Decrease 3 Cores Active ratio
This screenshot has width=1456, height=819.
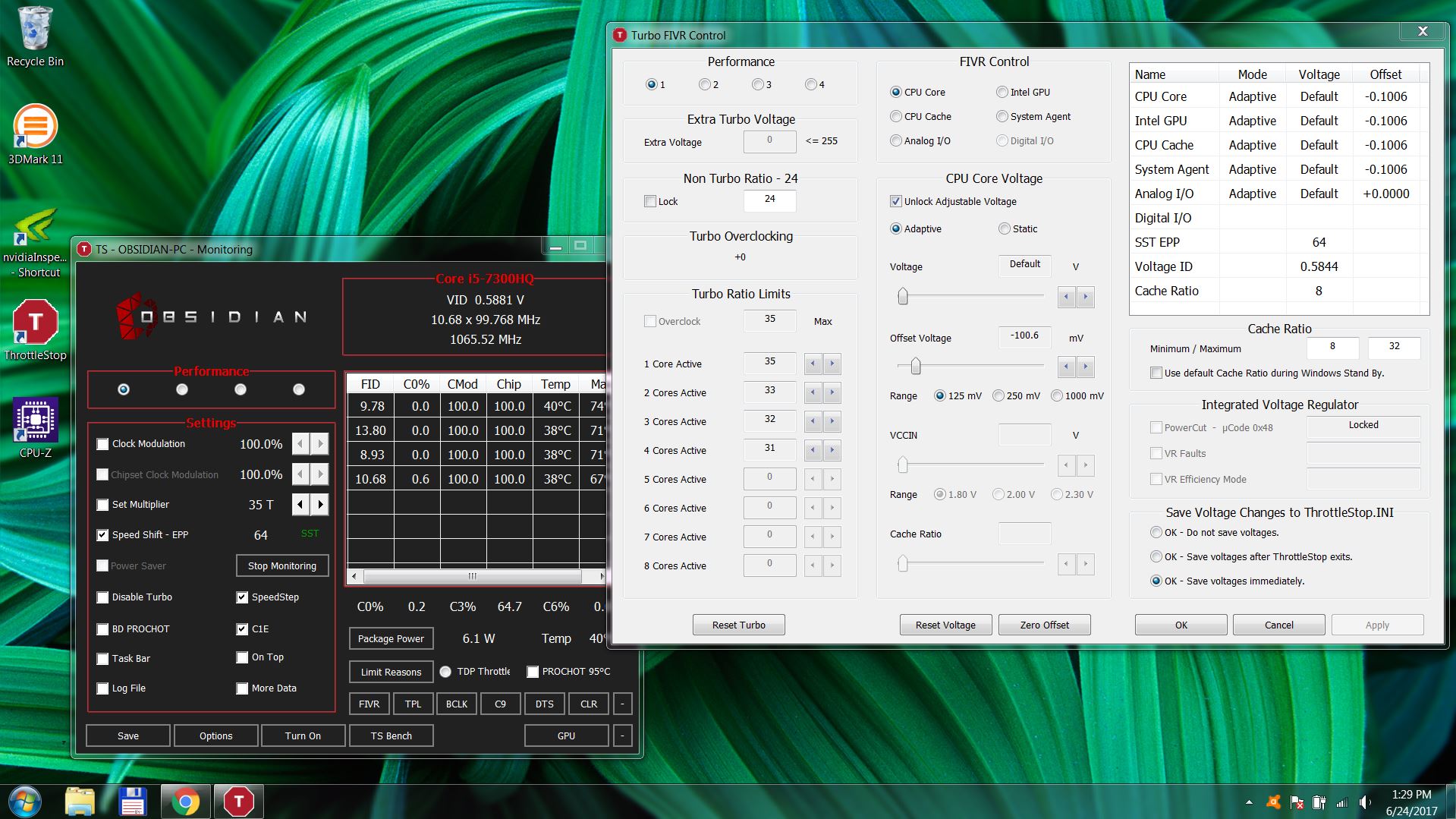(x=813, y=421)
